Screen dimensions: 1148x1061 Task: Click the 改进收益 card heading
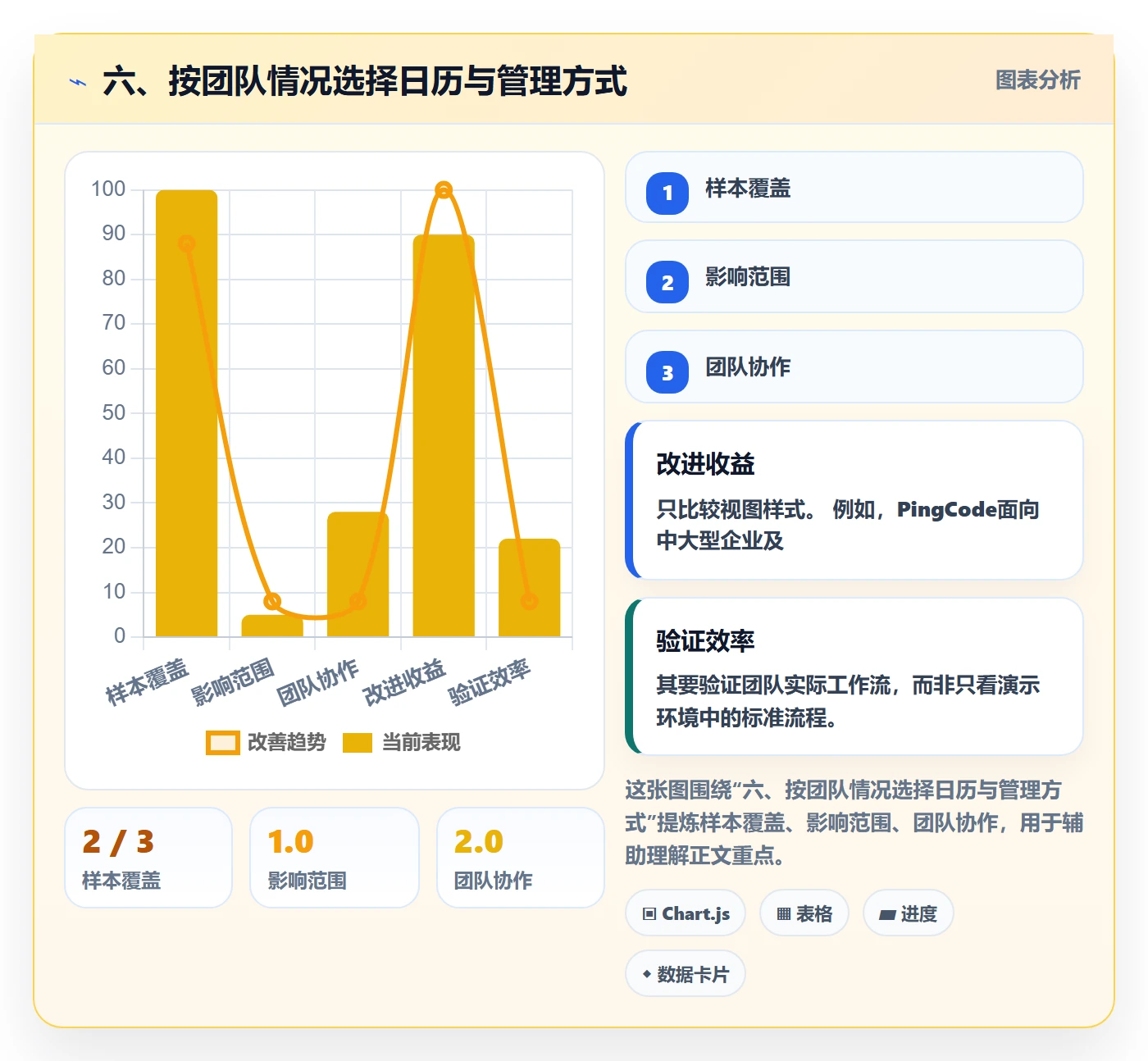pyautogui.click(x=705, y=464)
